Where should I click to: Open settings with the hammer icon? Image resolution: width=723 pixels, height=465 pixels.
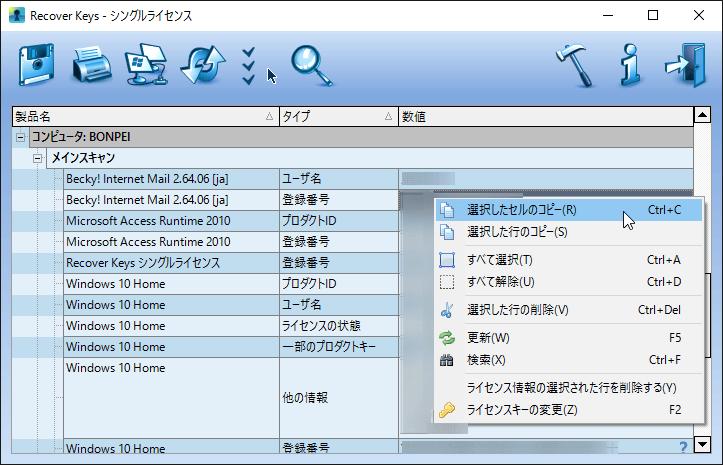(x=574, y=65)
